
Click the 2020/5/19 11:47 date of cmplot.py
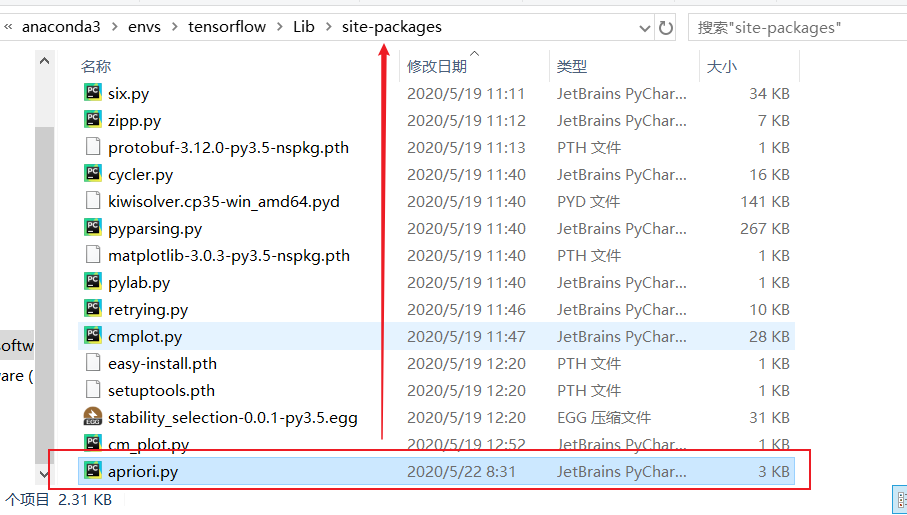pyautogui.click(x=466, y=336)
